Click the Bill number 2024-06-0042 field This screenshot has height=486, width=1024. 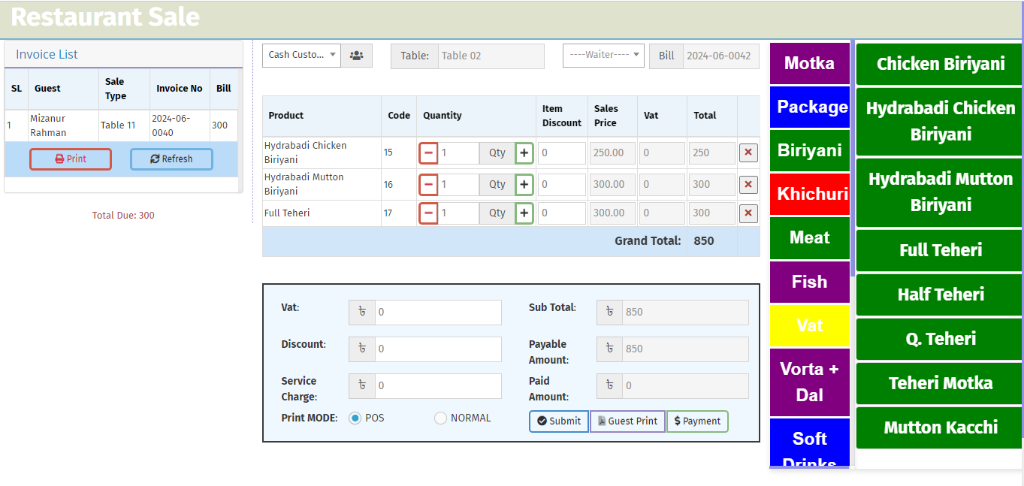722,56
